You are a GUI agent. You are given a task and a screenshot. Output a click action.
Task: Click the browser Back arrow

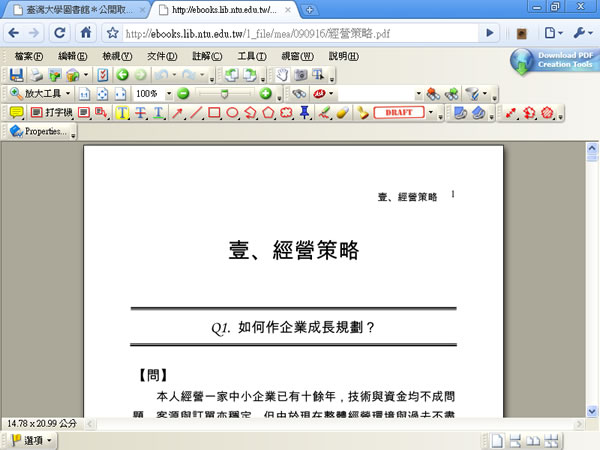point(14,33)
